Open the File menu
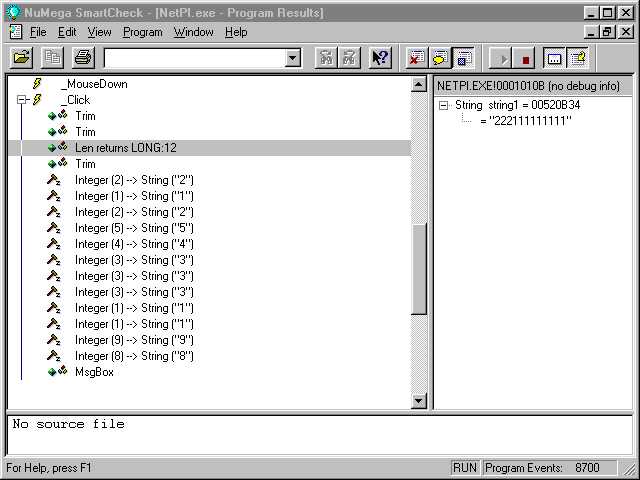 38,32
